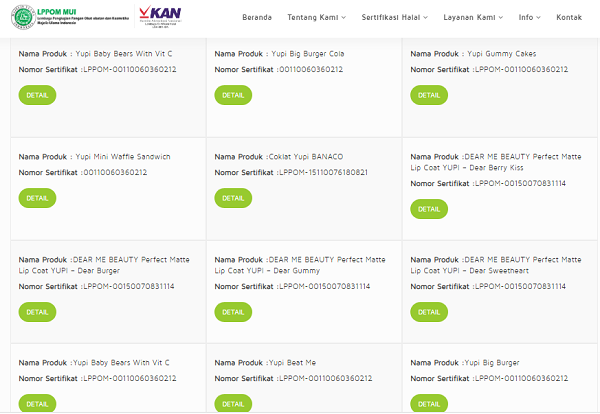Screen dimensions: 600x414
Task: Open Detail for Coklat Yupi BANACO
Action: (233, 198)
